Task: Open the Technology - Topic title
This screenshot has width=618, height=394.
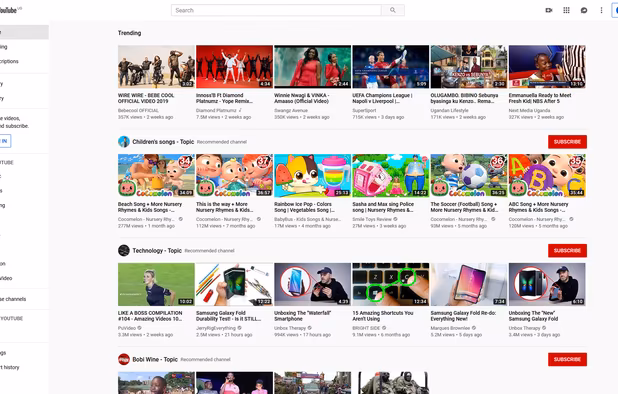Action: click(157, 251)
